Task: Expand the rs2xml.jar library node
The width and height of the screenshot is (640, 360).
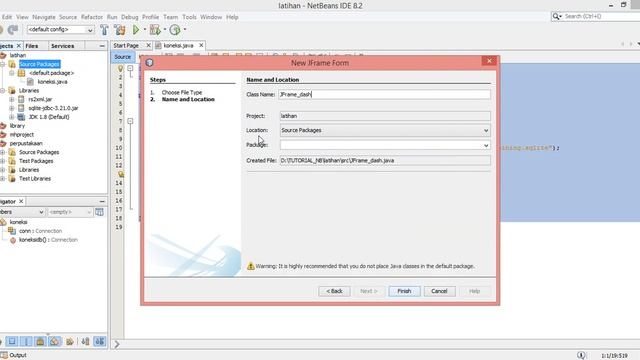Action: [x=11, y=99]
